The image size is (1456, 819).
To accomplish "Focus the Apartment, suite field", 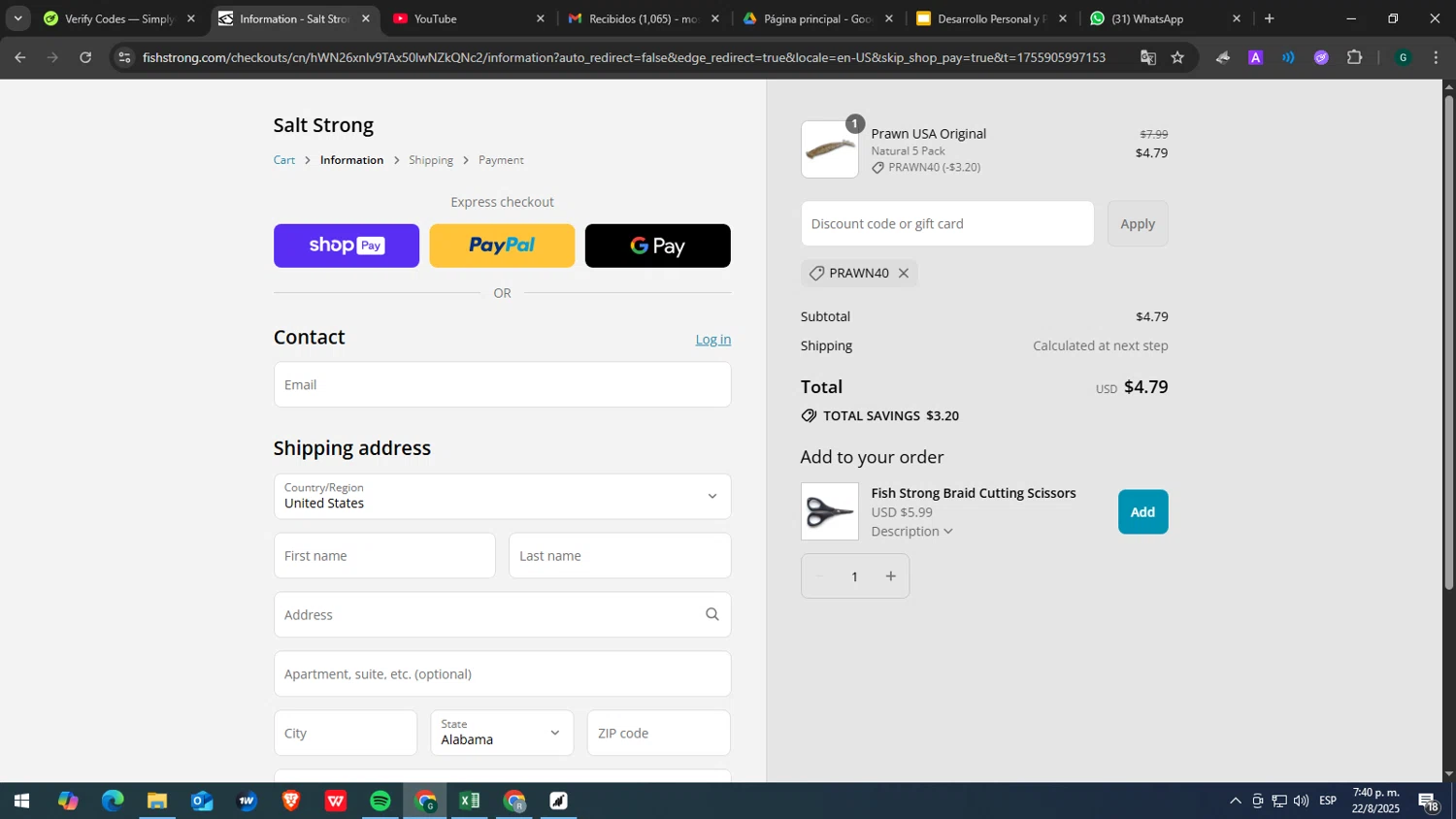I will 502,674.
